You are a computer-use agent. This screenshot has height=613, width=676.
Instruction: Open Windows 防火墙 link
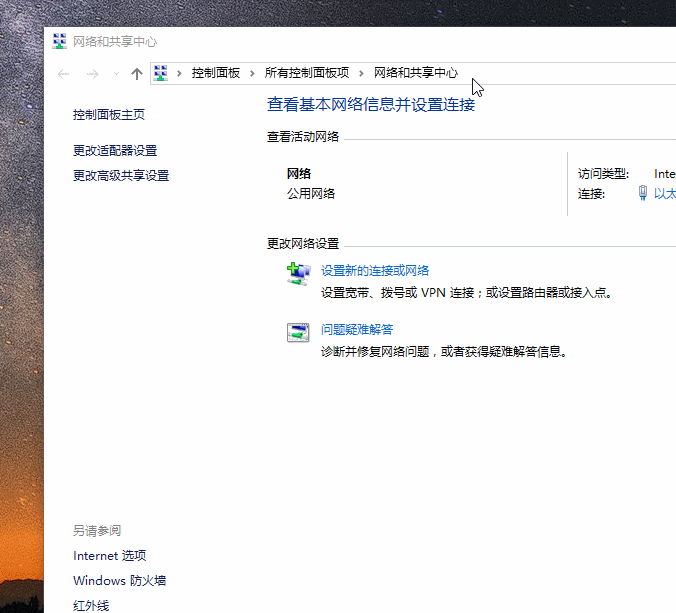pos(119,581)
